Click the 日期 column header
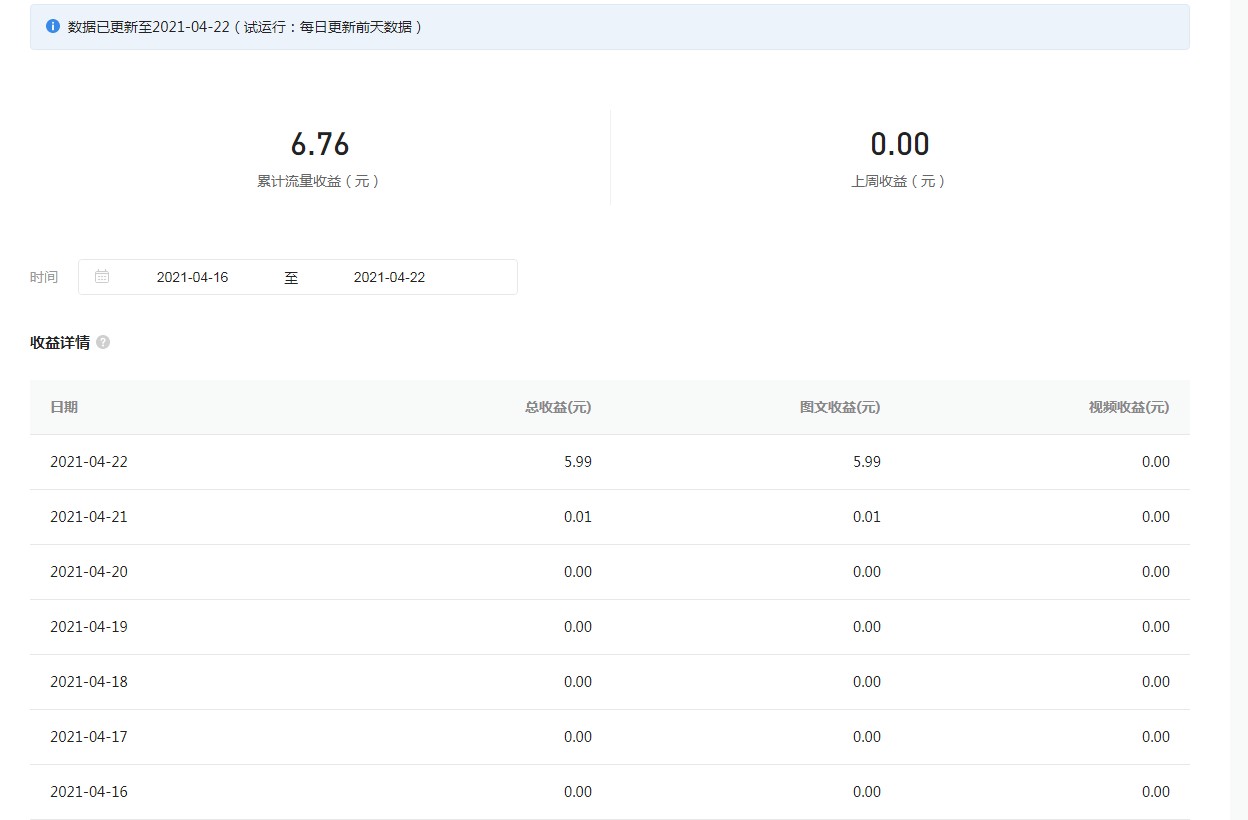The image size is (1248, 820). pyautogui.click(x=64, y=407)
